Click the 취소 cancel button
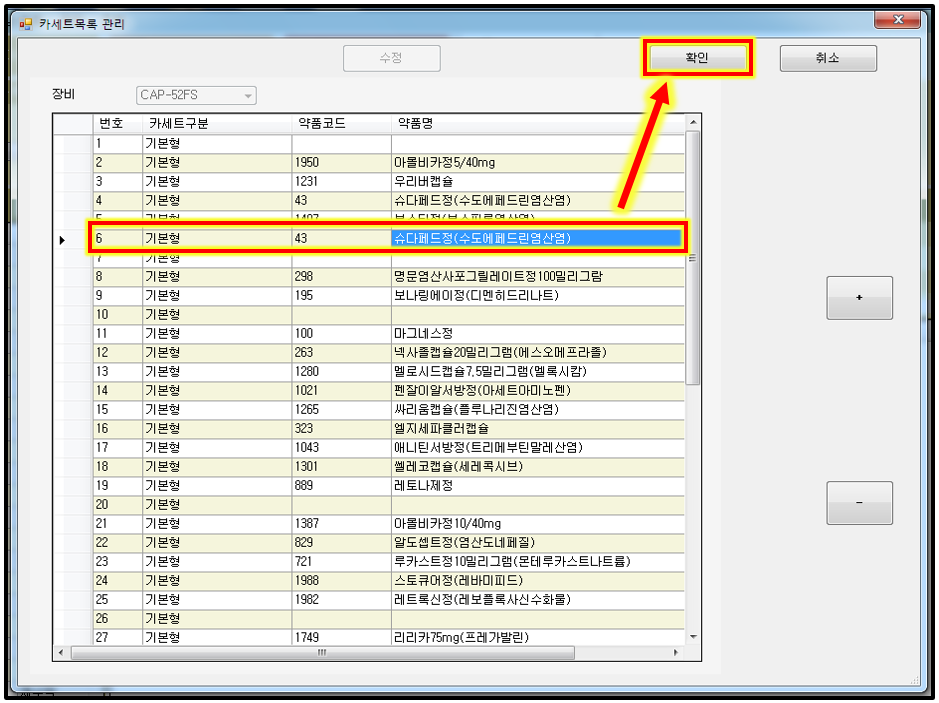 tap(827, 58)
